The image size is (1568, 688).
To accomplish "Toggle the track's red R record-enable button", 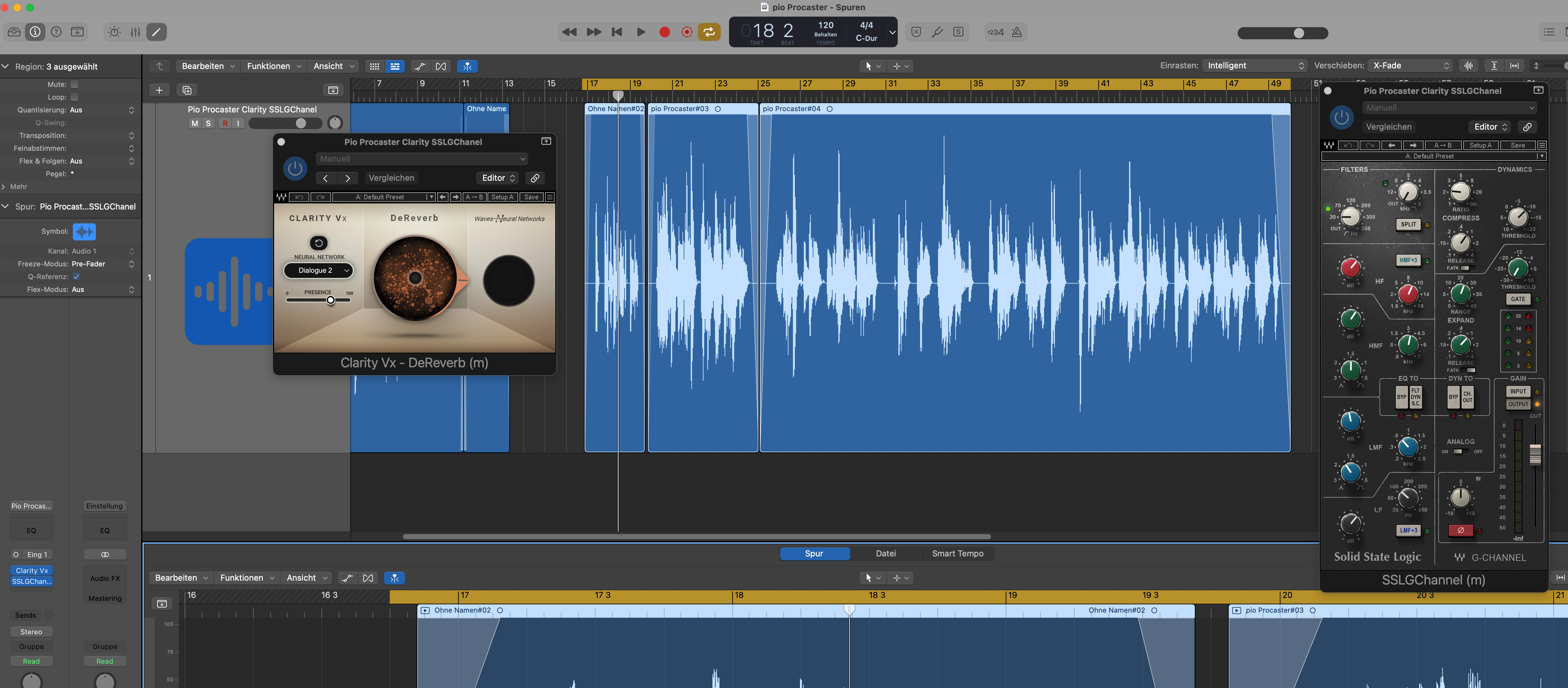I will pyautogui.click(x=225, y=124).
